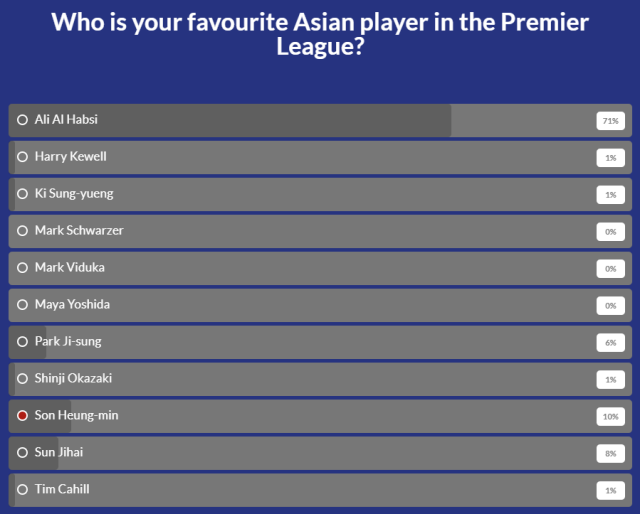
Task: Select Park Ji-sung radio option
Action: click(x=22, y=342)
